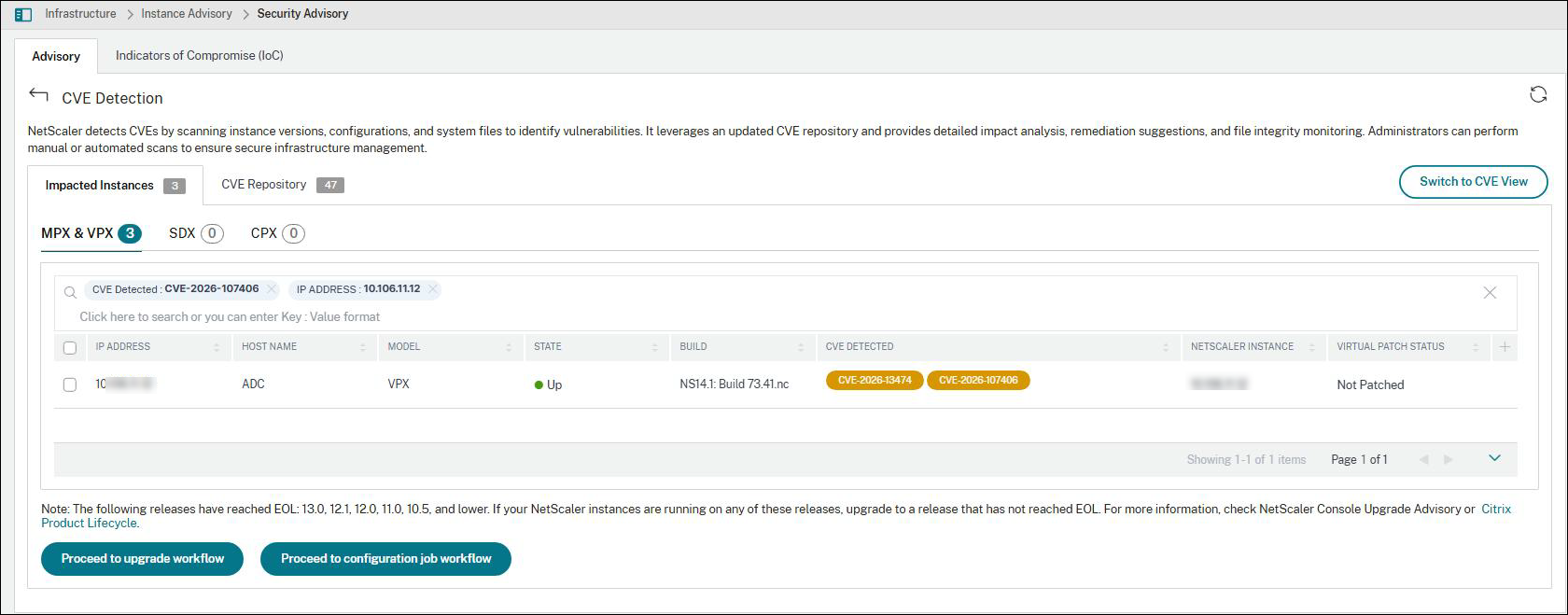This screenshot has height=615, width=1568.
Task: Click Proceed to configuration job workflow
Action: coord(385,559)
